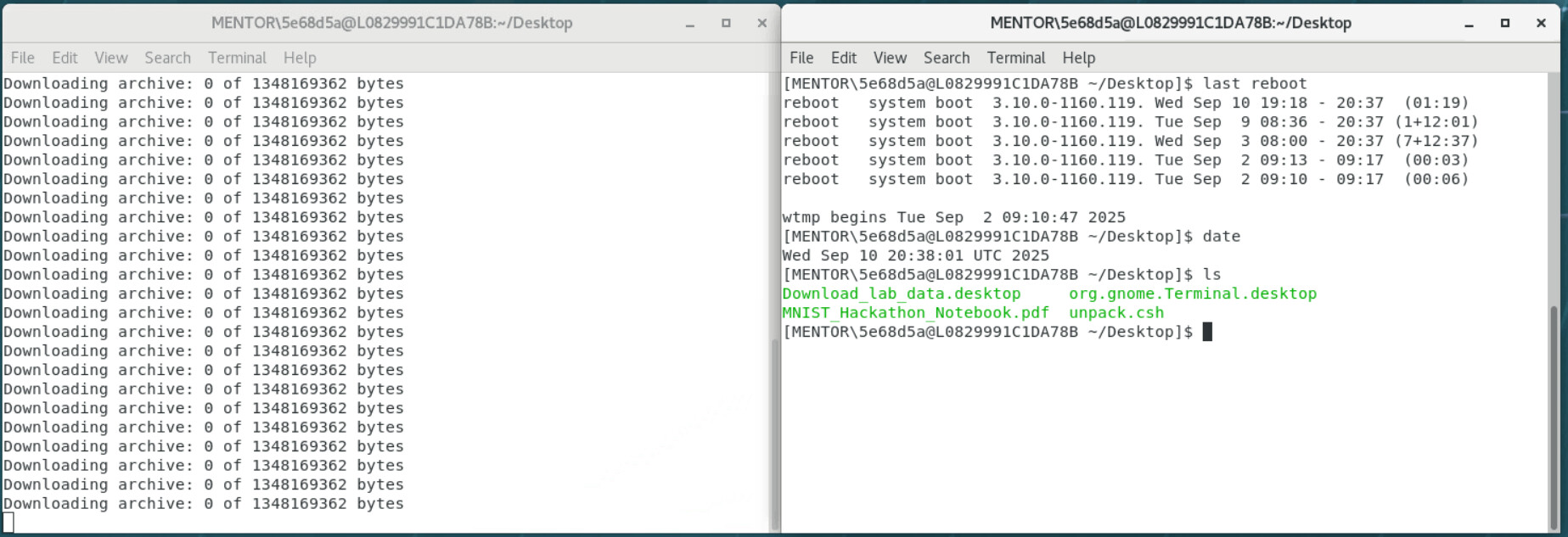Open Terminal menu in the downloading-archive window
Image resolution: width=1568 pixels, height=537 pixels.
(x=237, y=58)
